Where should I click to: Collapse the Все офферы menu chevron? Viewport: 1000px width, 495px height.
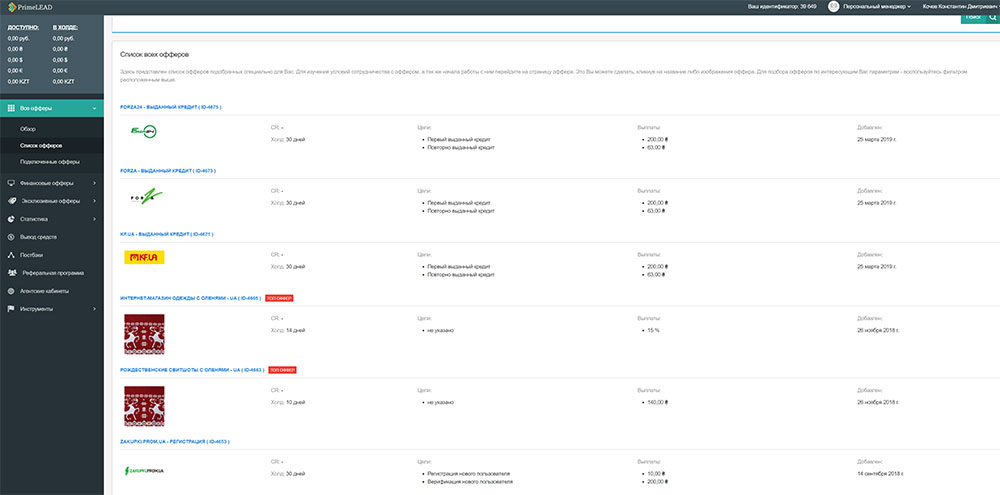click(94, 108)
